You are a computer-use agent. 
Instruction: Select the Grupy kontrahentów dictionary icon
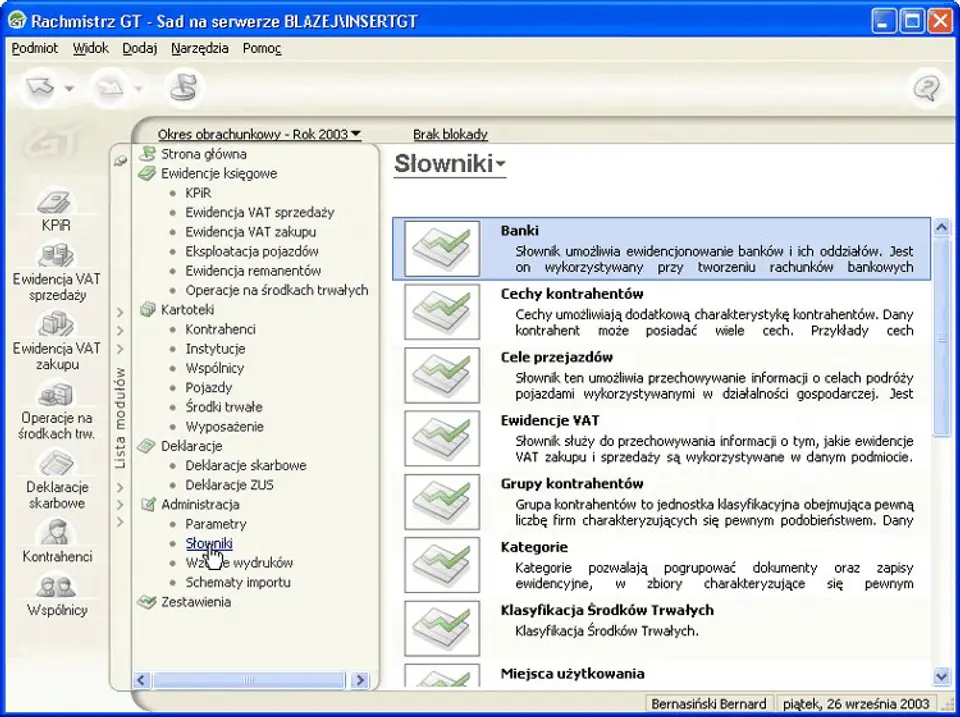click(442, 501)
